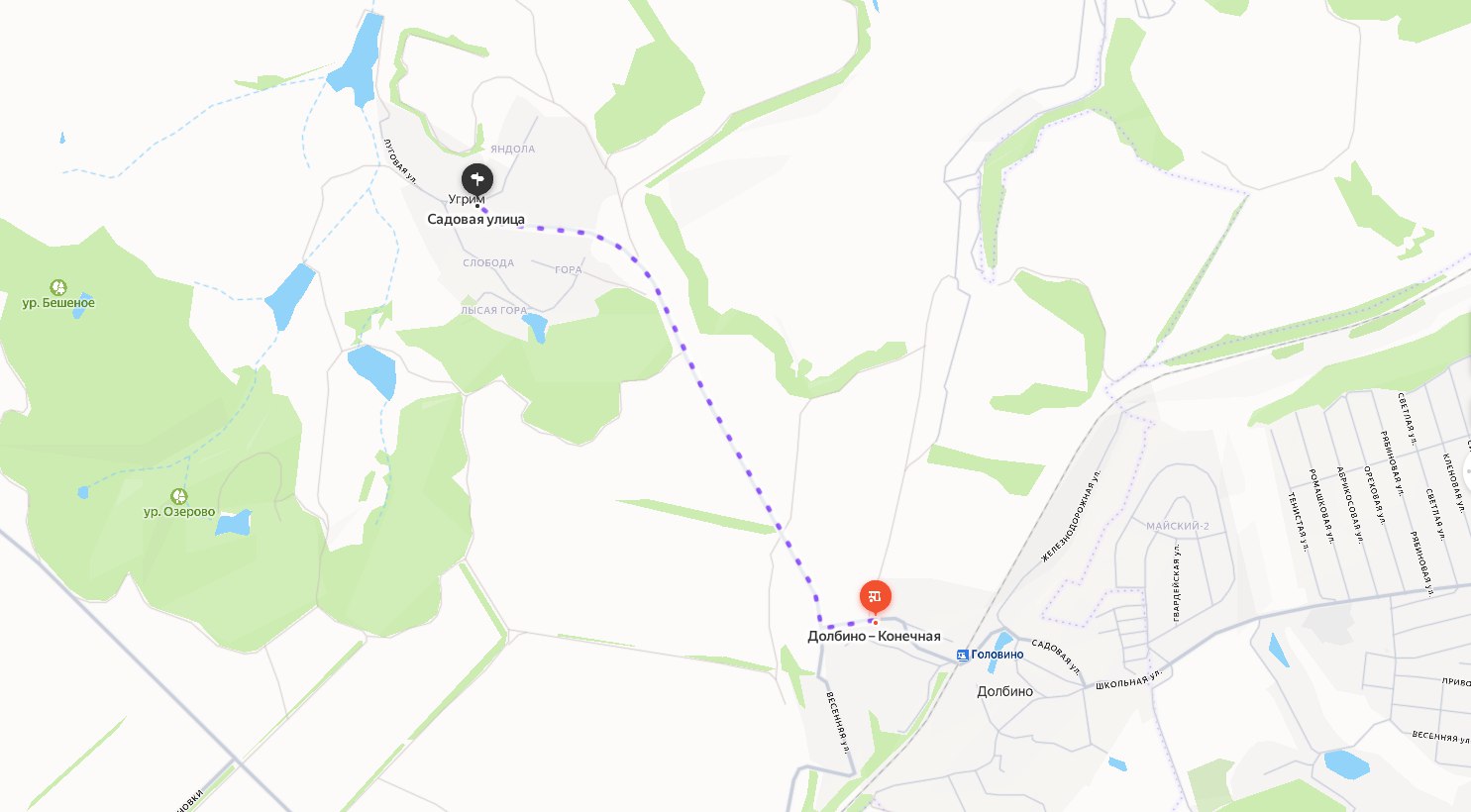Select the red bus stop pin at Долбино – Конечная
This screenshot has width=1471, height=812.
coord(875,597)
